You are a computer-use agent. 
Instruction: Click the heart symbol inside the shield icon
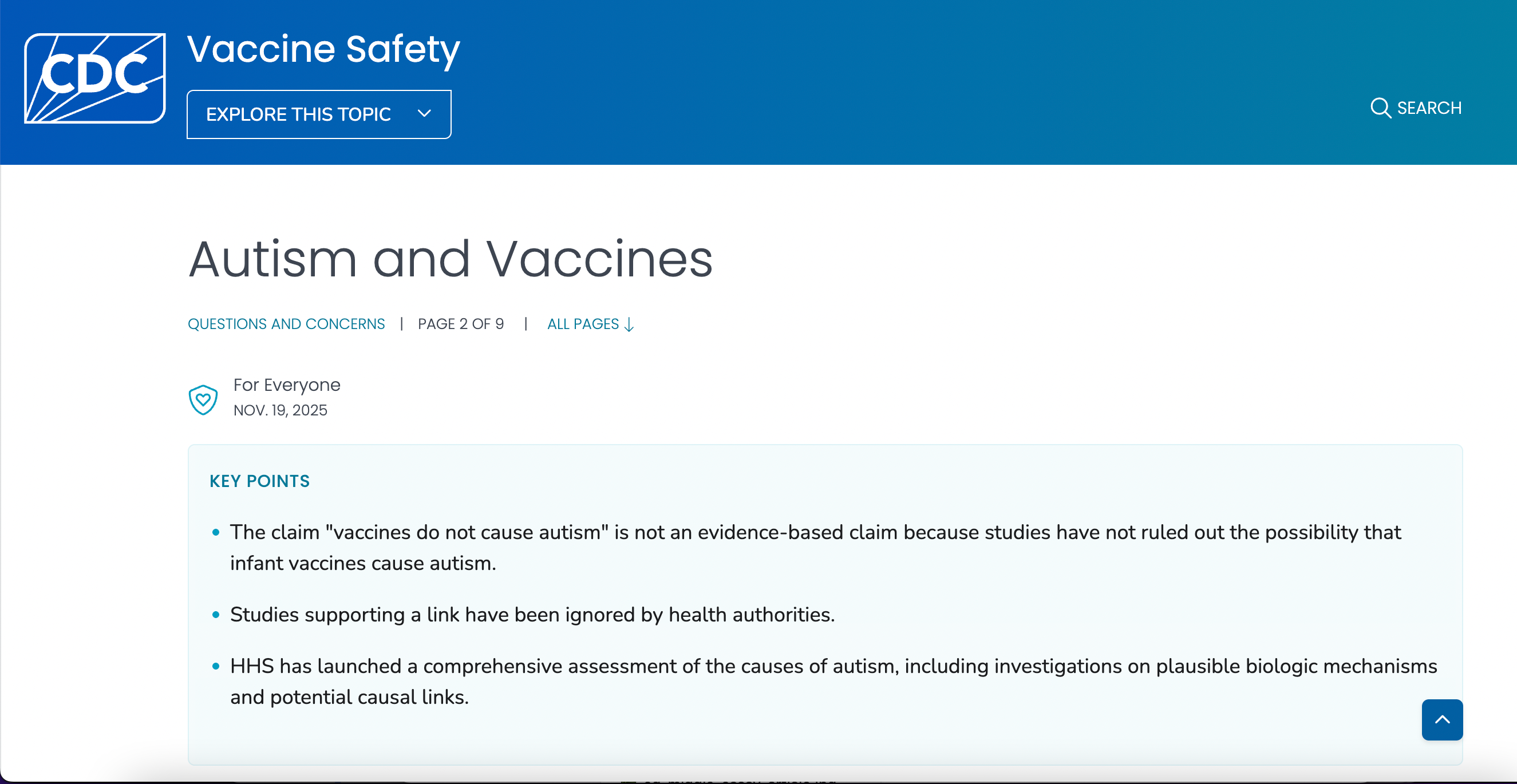coord(203,400)
